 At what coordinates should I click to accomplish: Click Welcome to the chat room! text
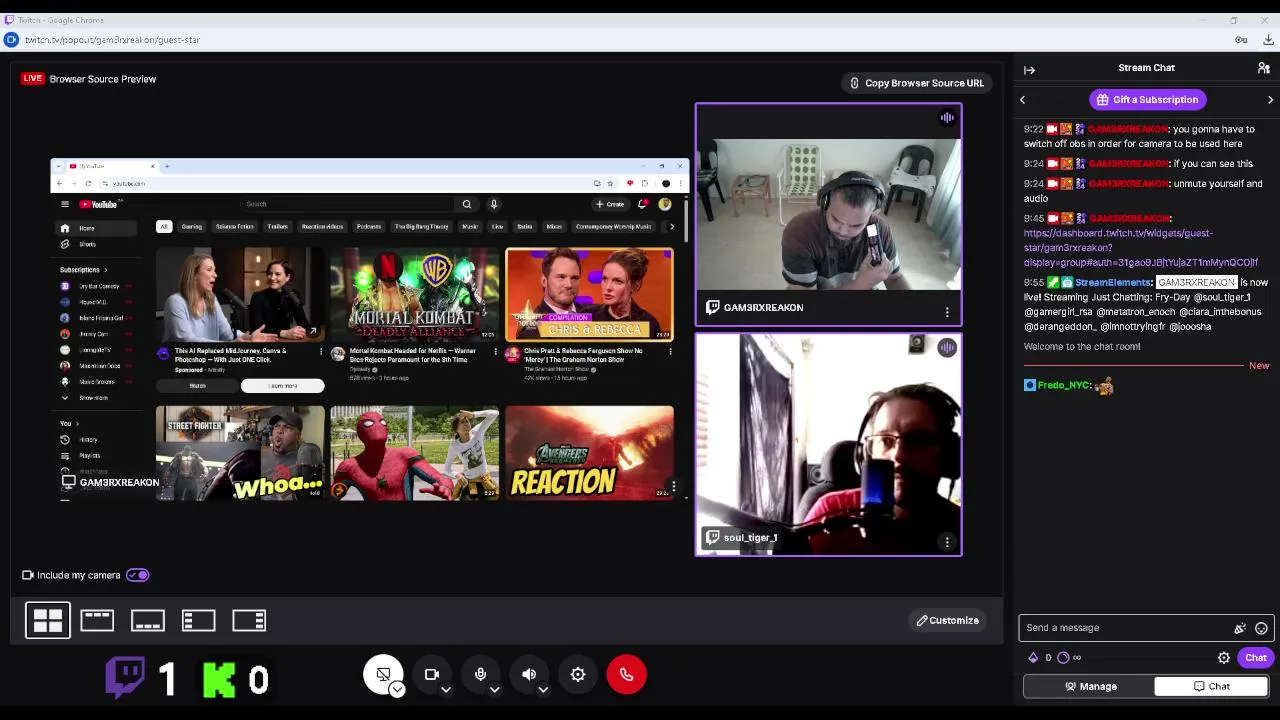click(1082, 347)
